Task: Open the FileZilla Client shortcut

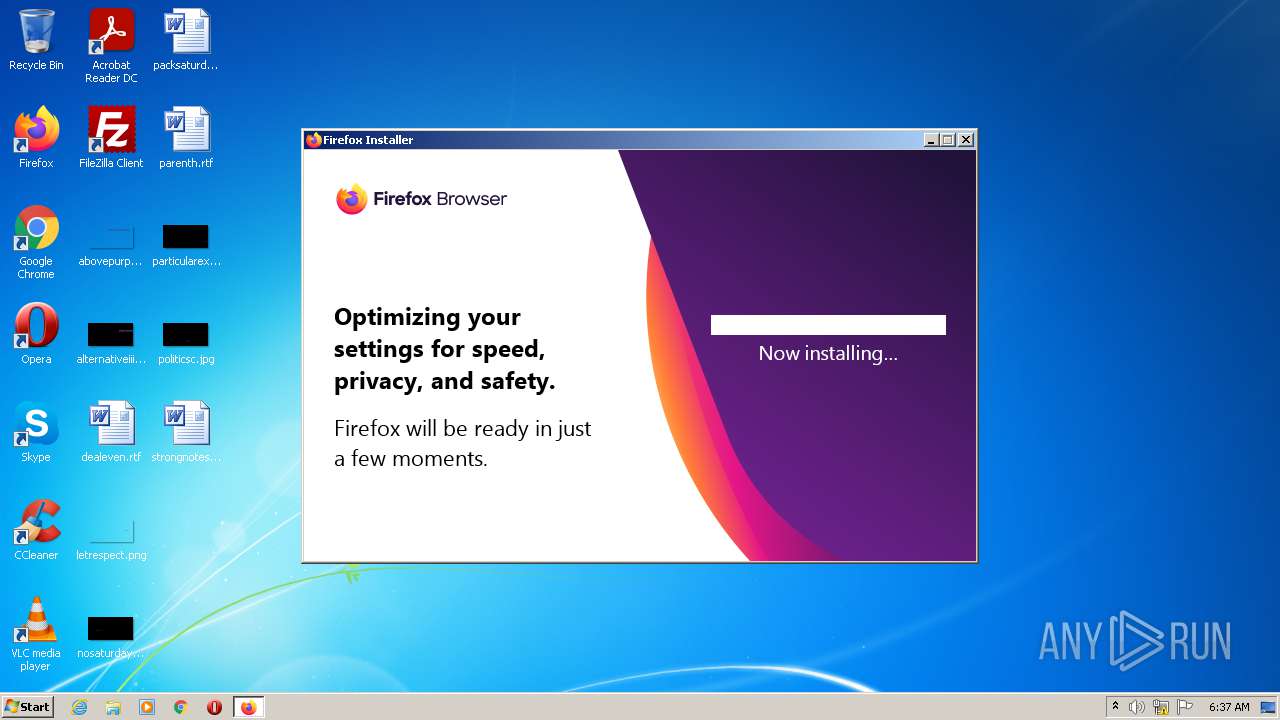Action: coord(111,138)
